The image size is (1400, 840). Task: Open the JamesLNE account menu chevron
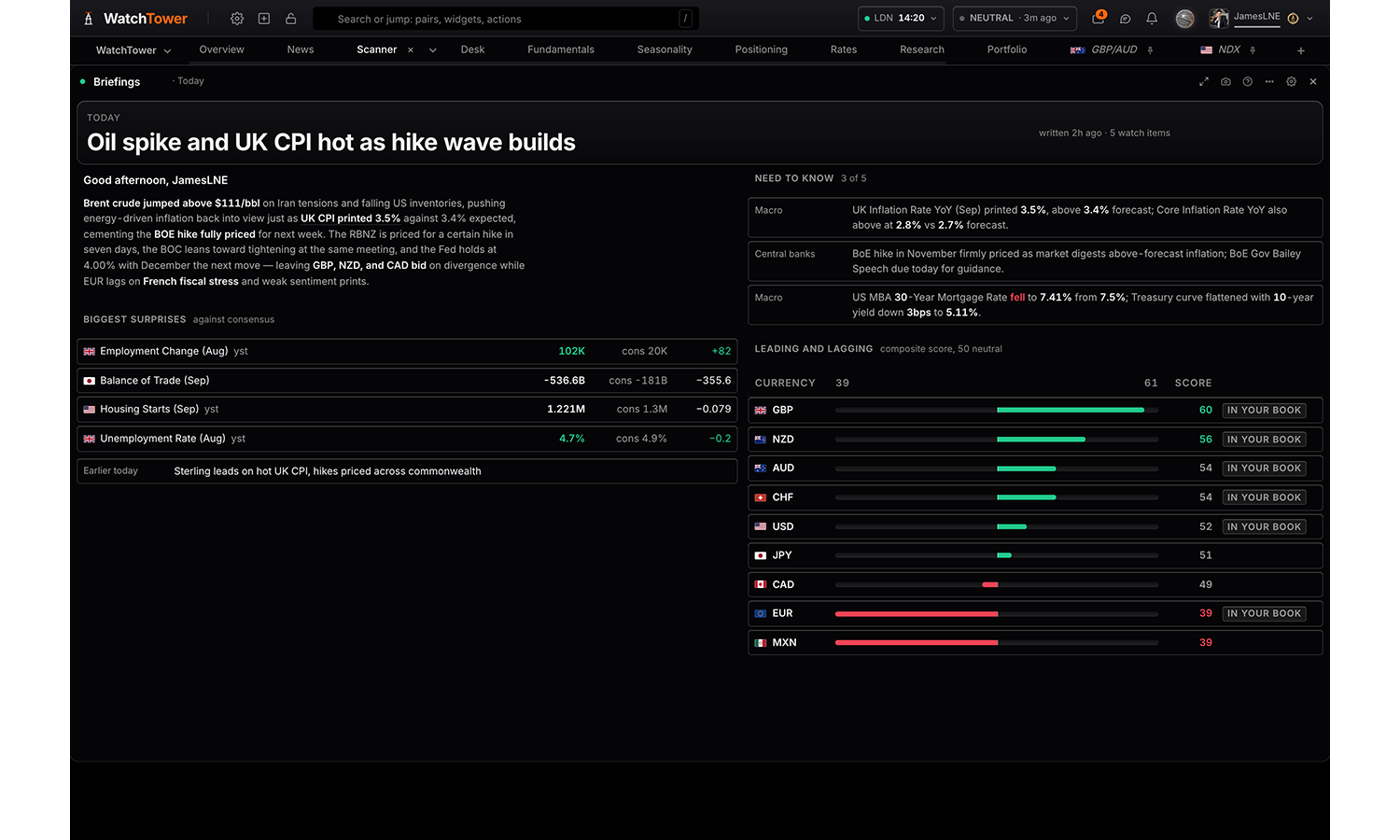tap(1309, 19)
